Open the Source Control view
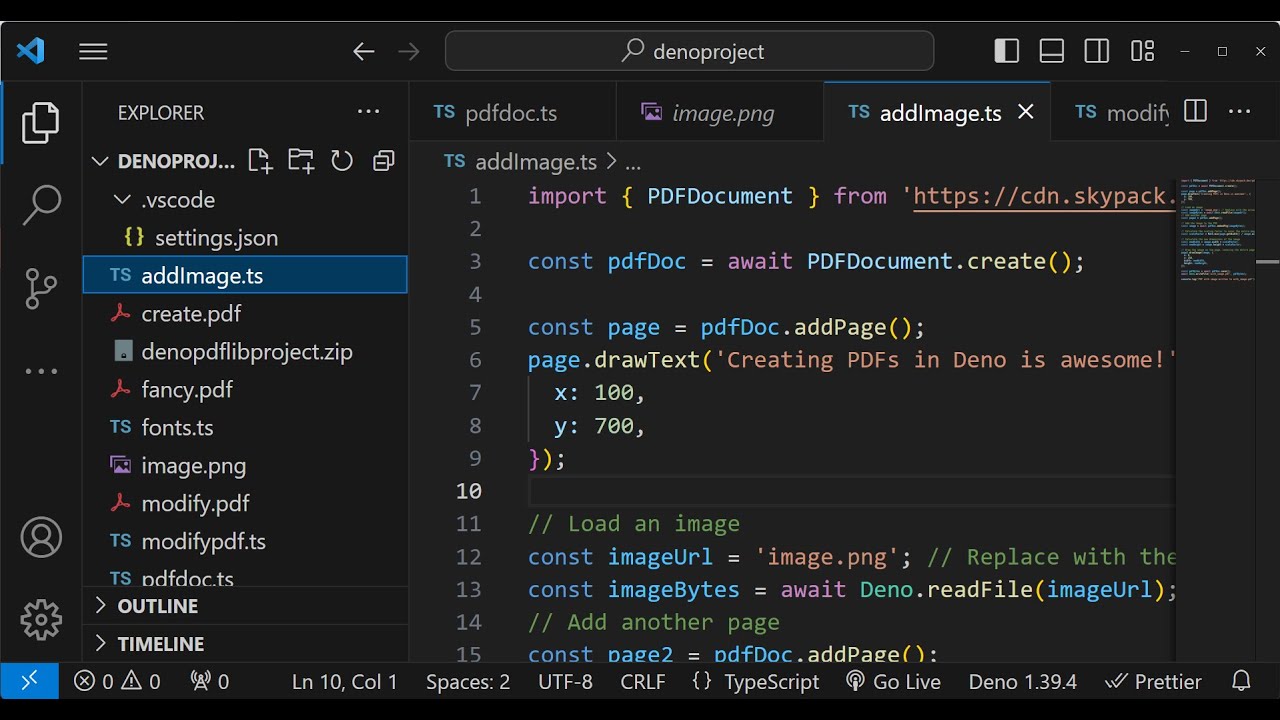 [41, 289]
